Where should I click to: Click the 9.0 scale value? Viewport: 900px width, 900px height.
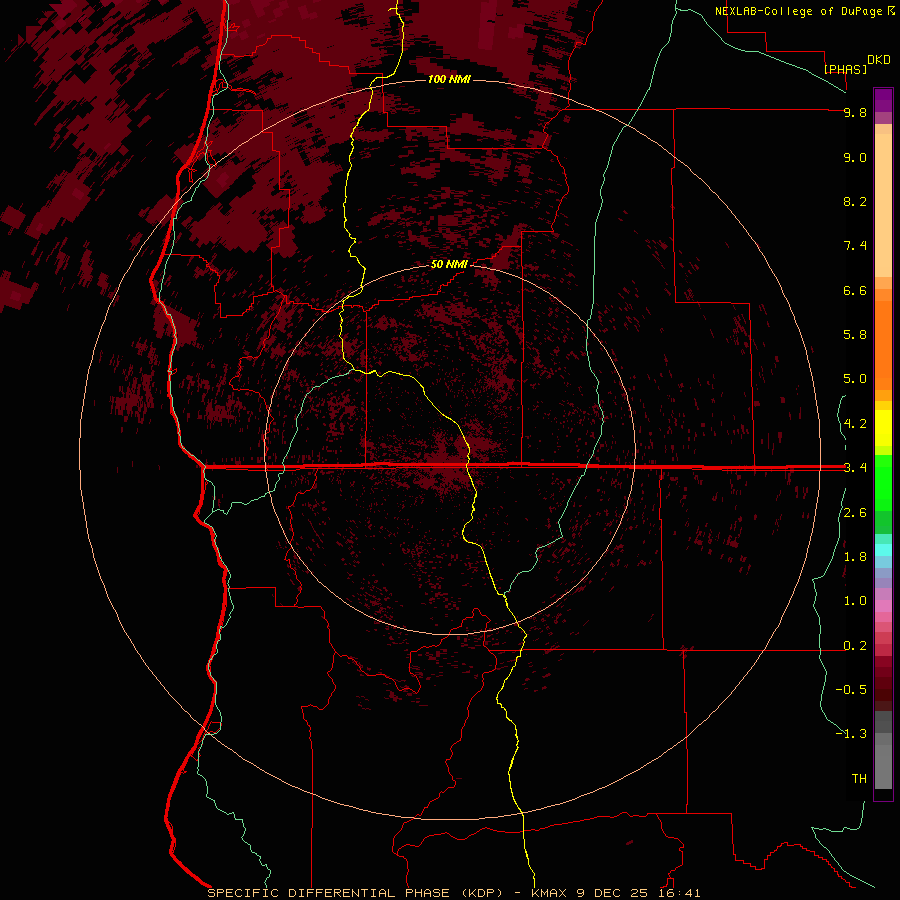point(855,157)
